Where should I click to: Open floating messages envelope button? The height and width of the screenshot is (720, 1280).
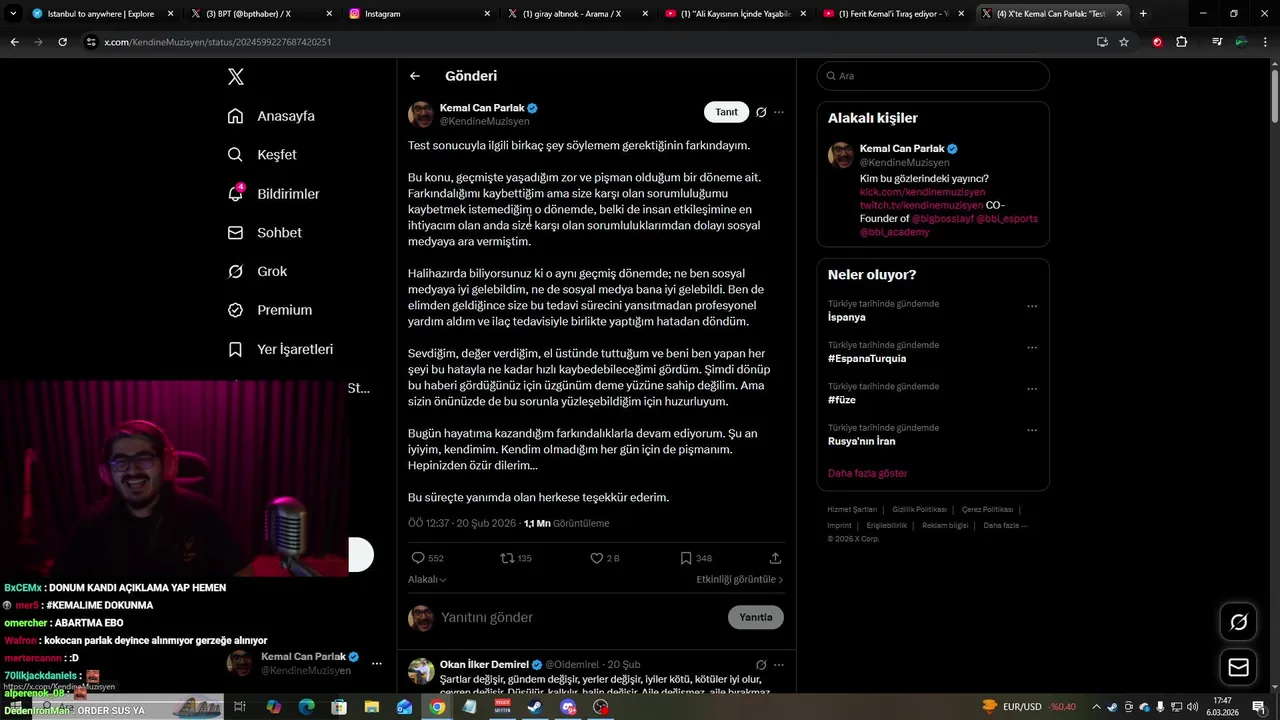click(x=1238, y=667)
